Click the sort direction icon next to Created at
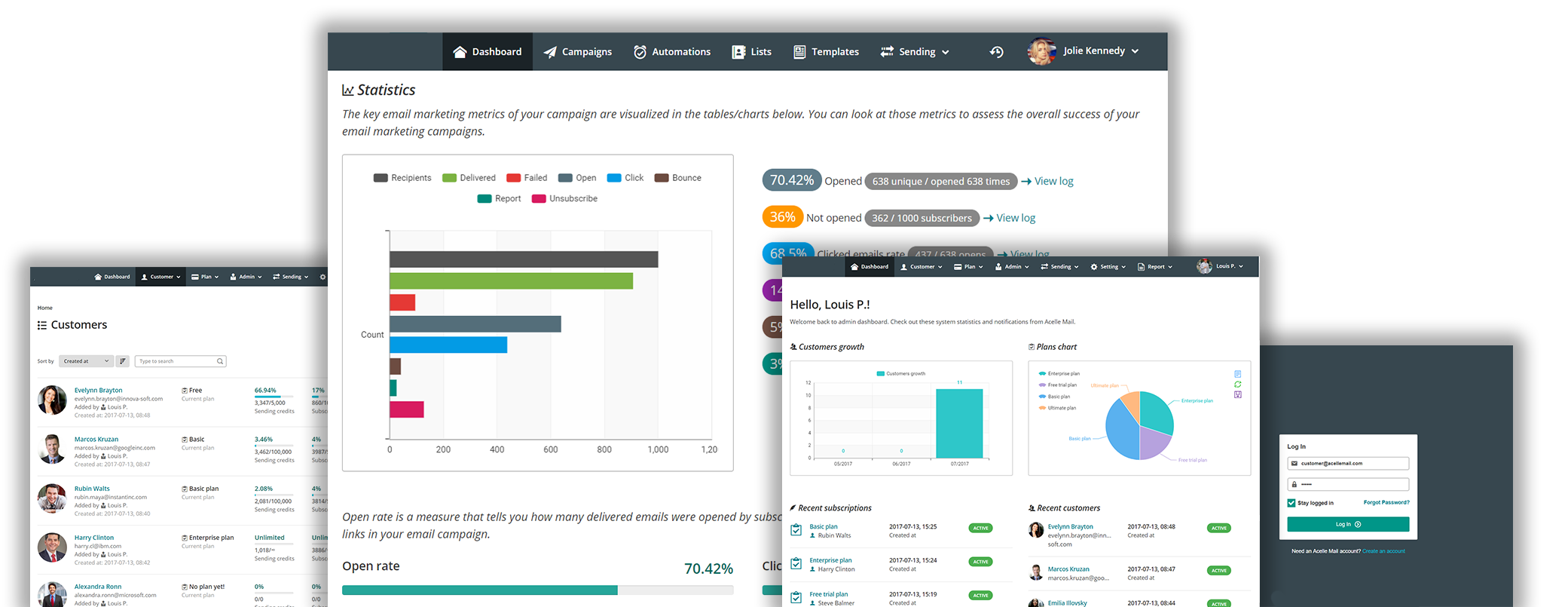The width and height of the screenshot is (1568, 607). coord(123,361)
